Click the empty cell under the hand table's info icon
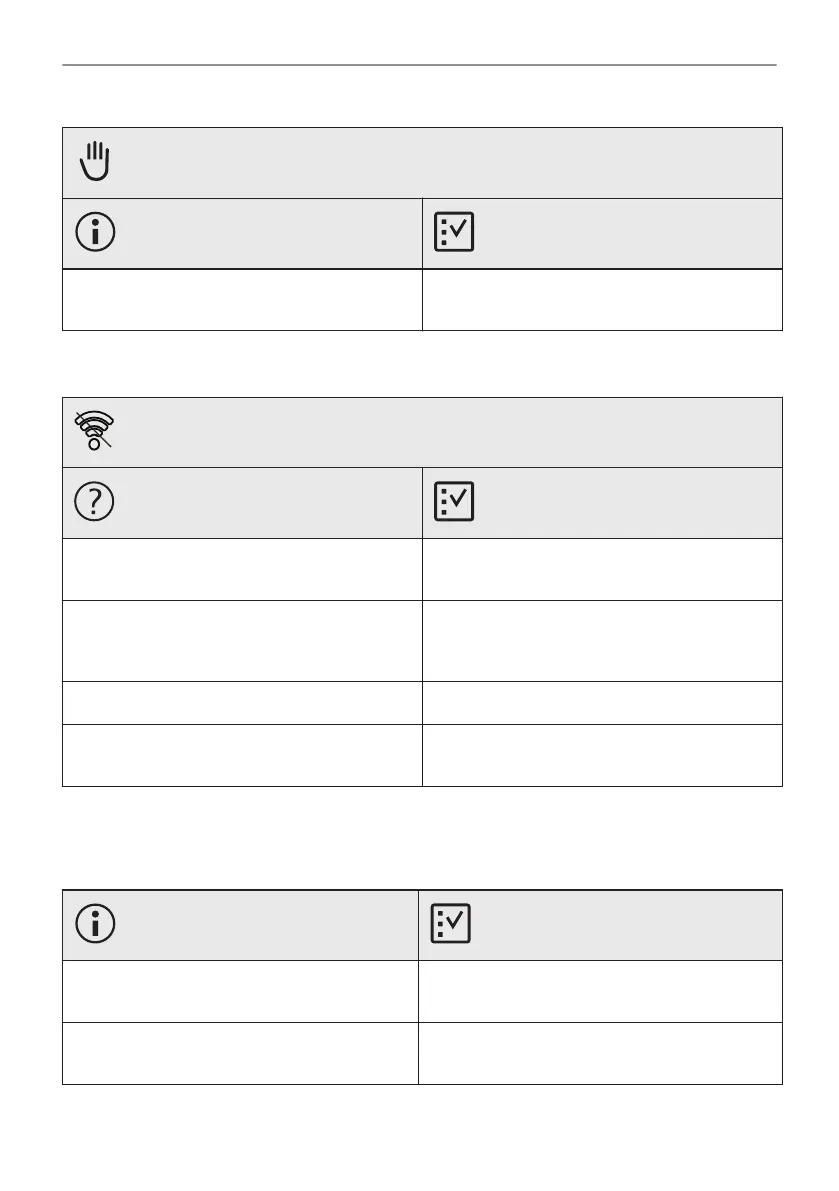This screenshot has height=1191, width=839. coord(242,299)
